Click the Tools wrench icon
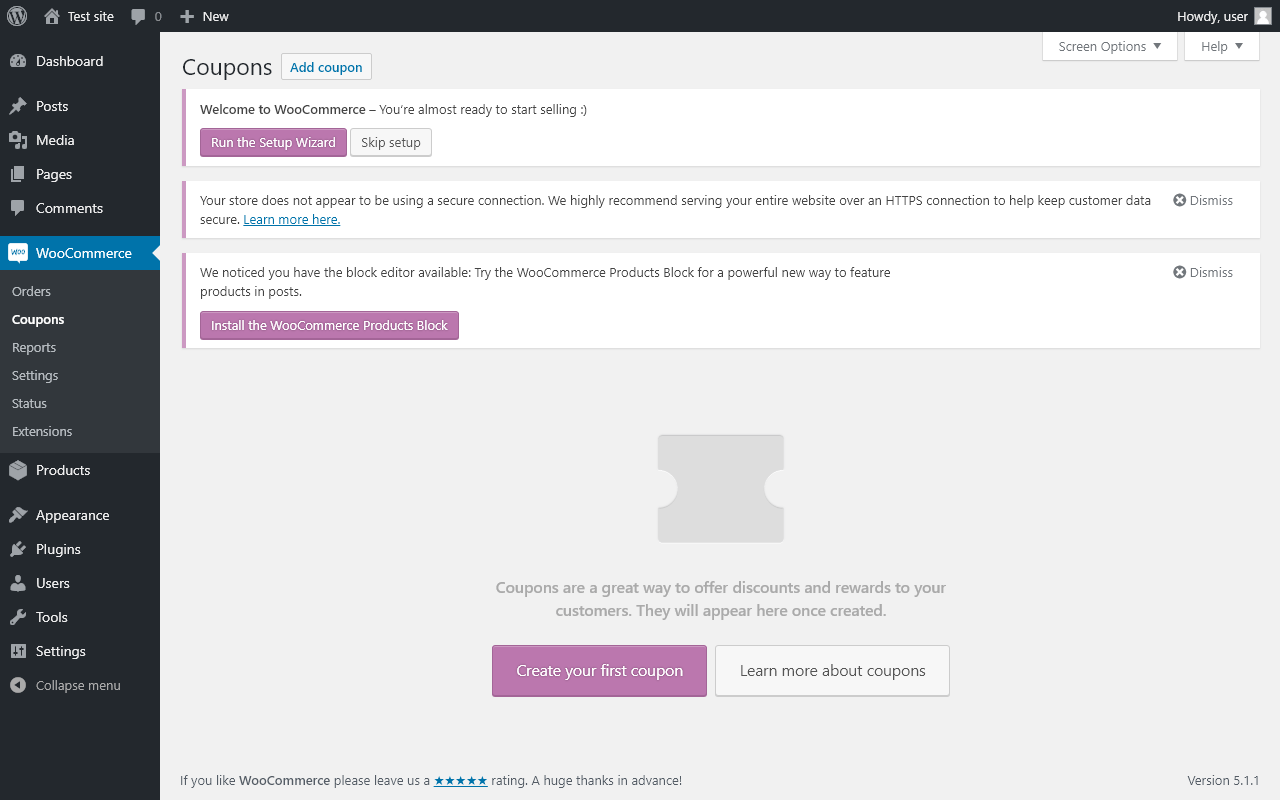1280x800 pixels. 18,617
